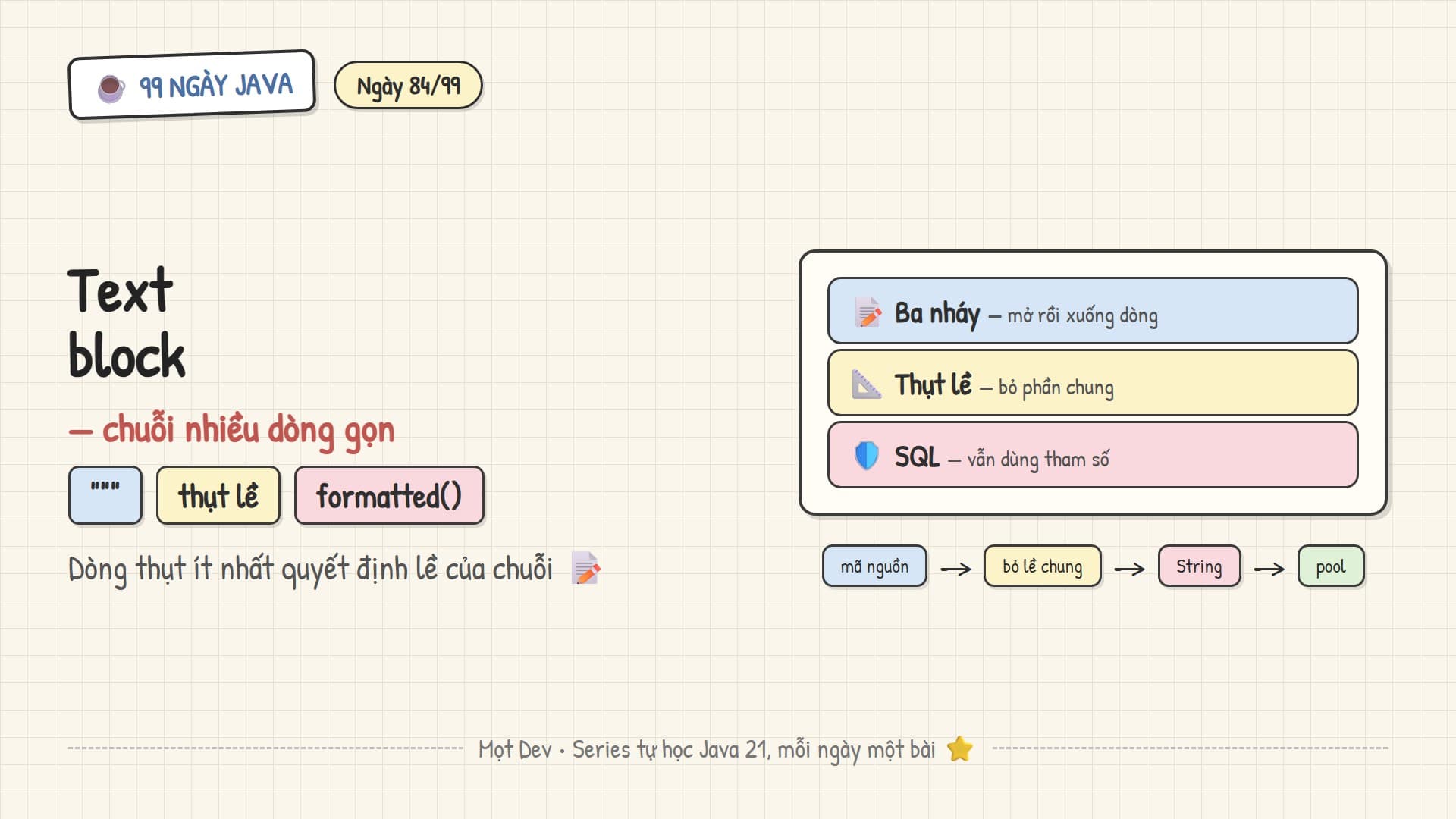Click the footer text Mọt Dev Series
Screen dimensions: 1456x819
707,749
